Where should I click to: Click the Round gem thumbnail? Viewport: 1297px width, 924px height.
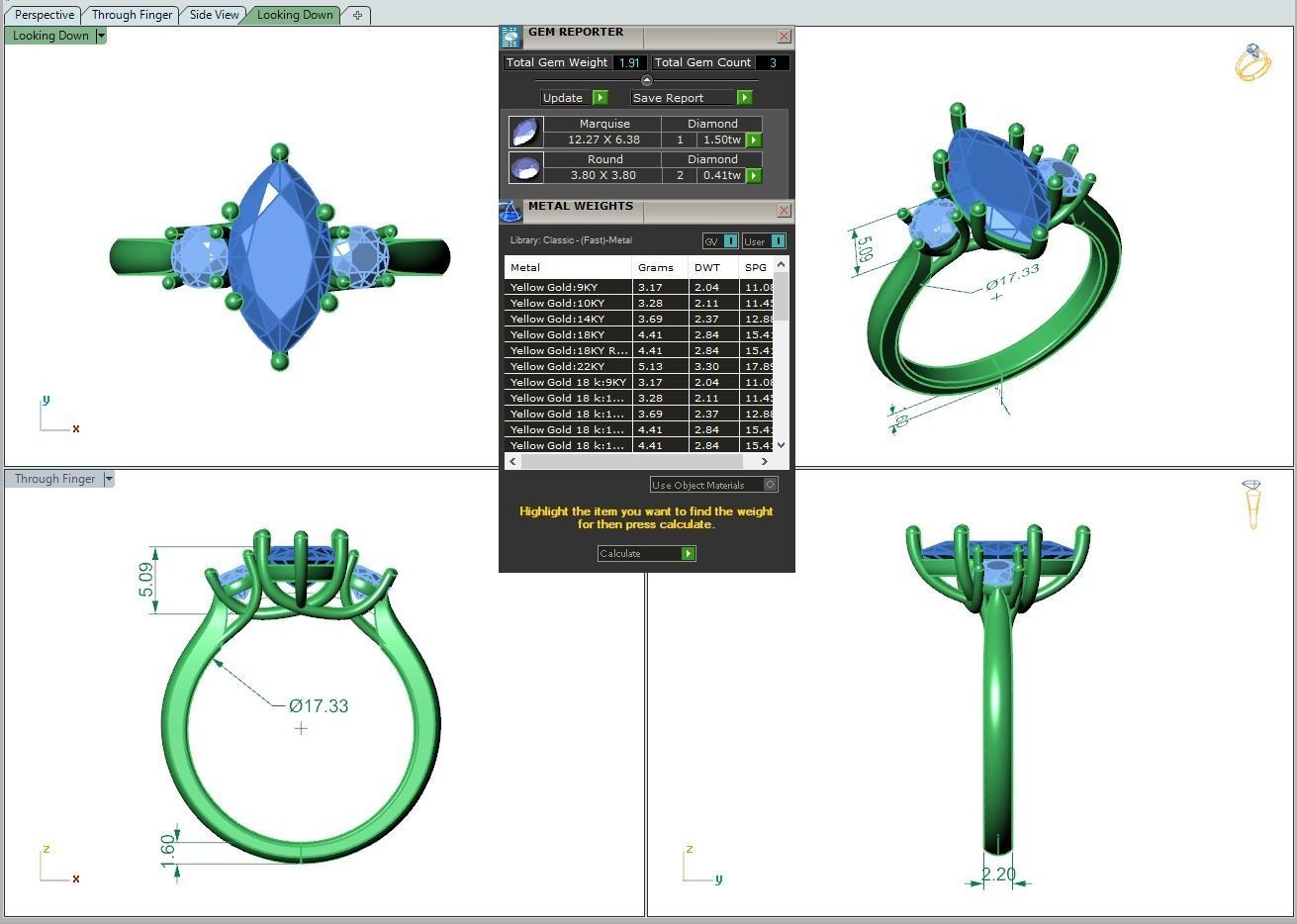pos(525,167)
